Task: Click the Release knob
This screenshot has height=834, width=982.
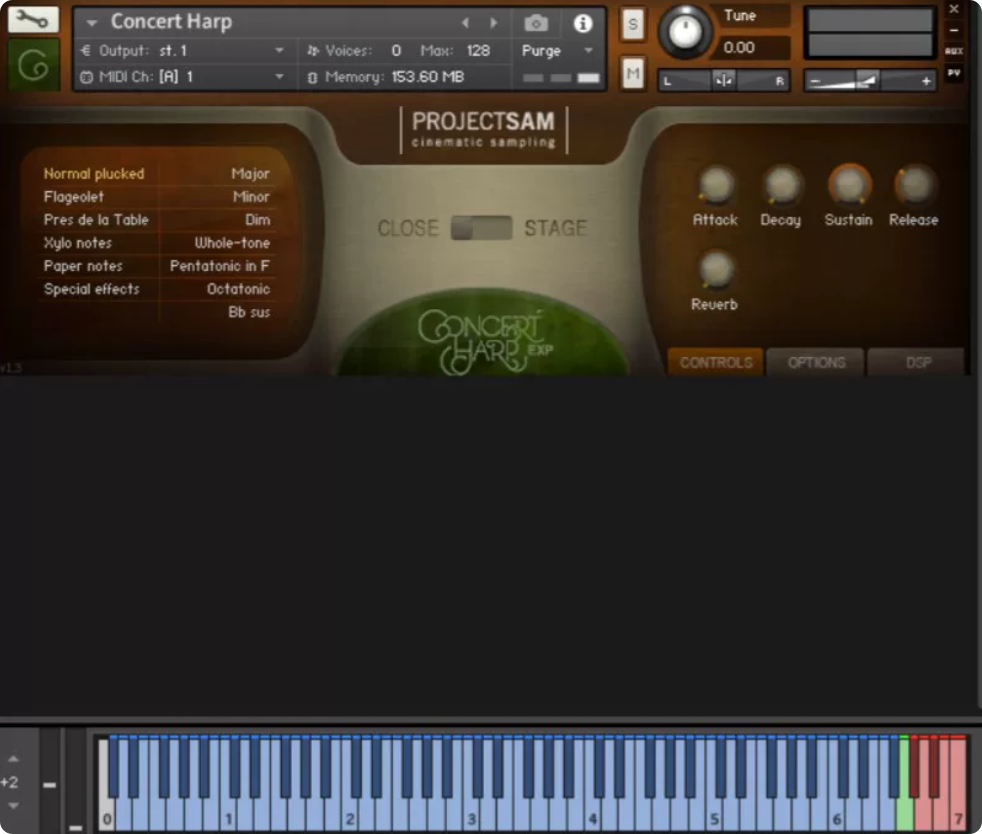Action: tap(914, 185)
